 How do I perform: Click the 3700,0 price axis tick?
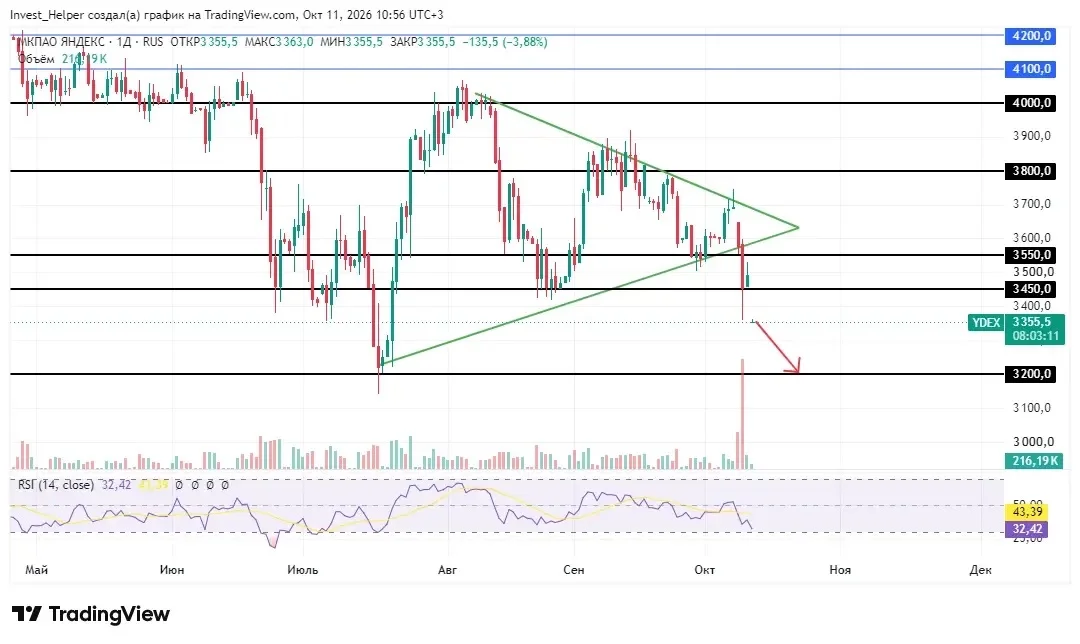point(1032,204)
